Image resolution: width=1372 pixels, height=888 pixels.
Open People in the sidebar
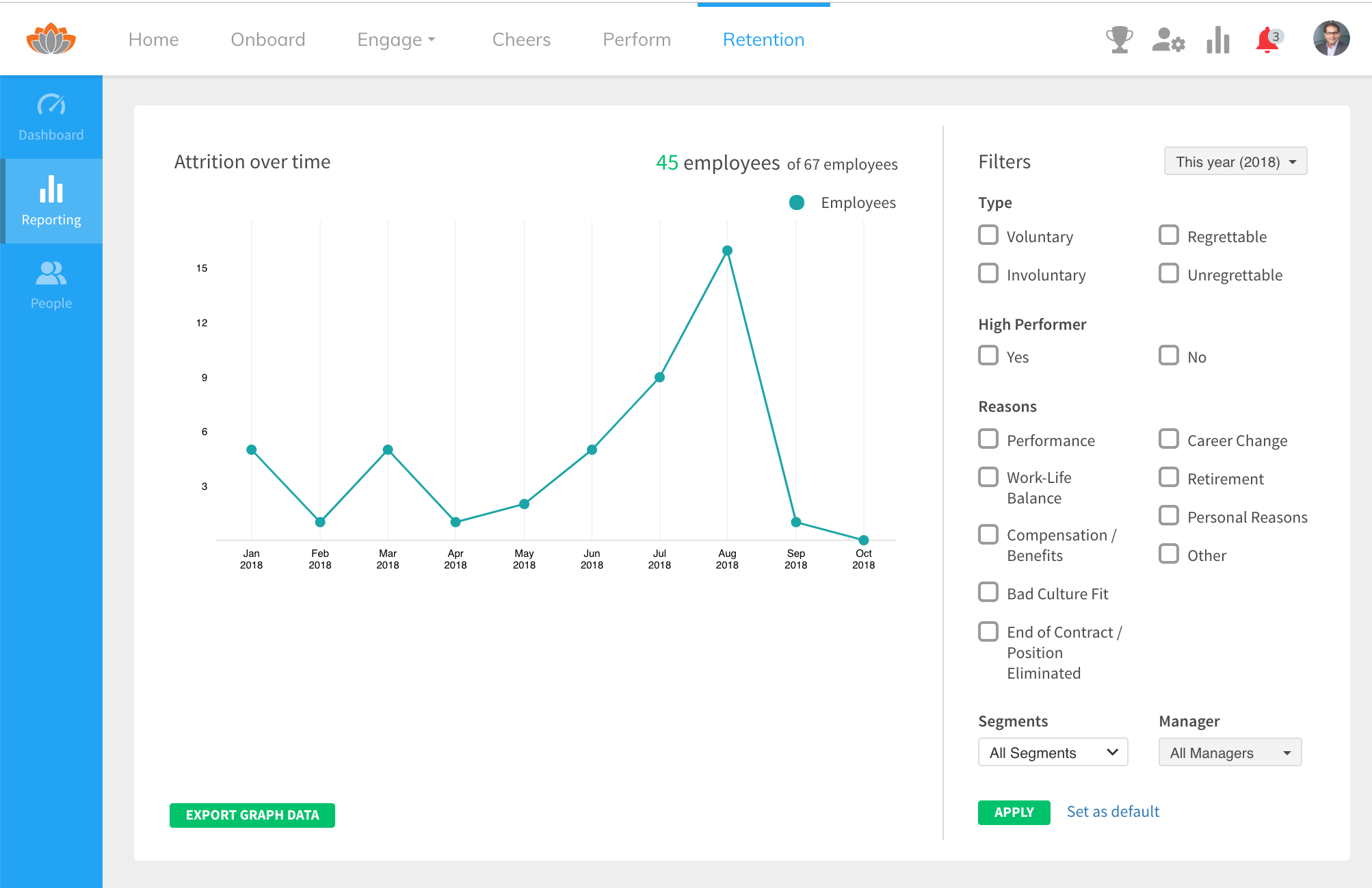51,285
